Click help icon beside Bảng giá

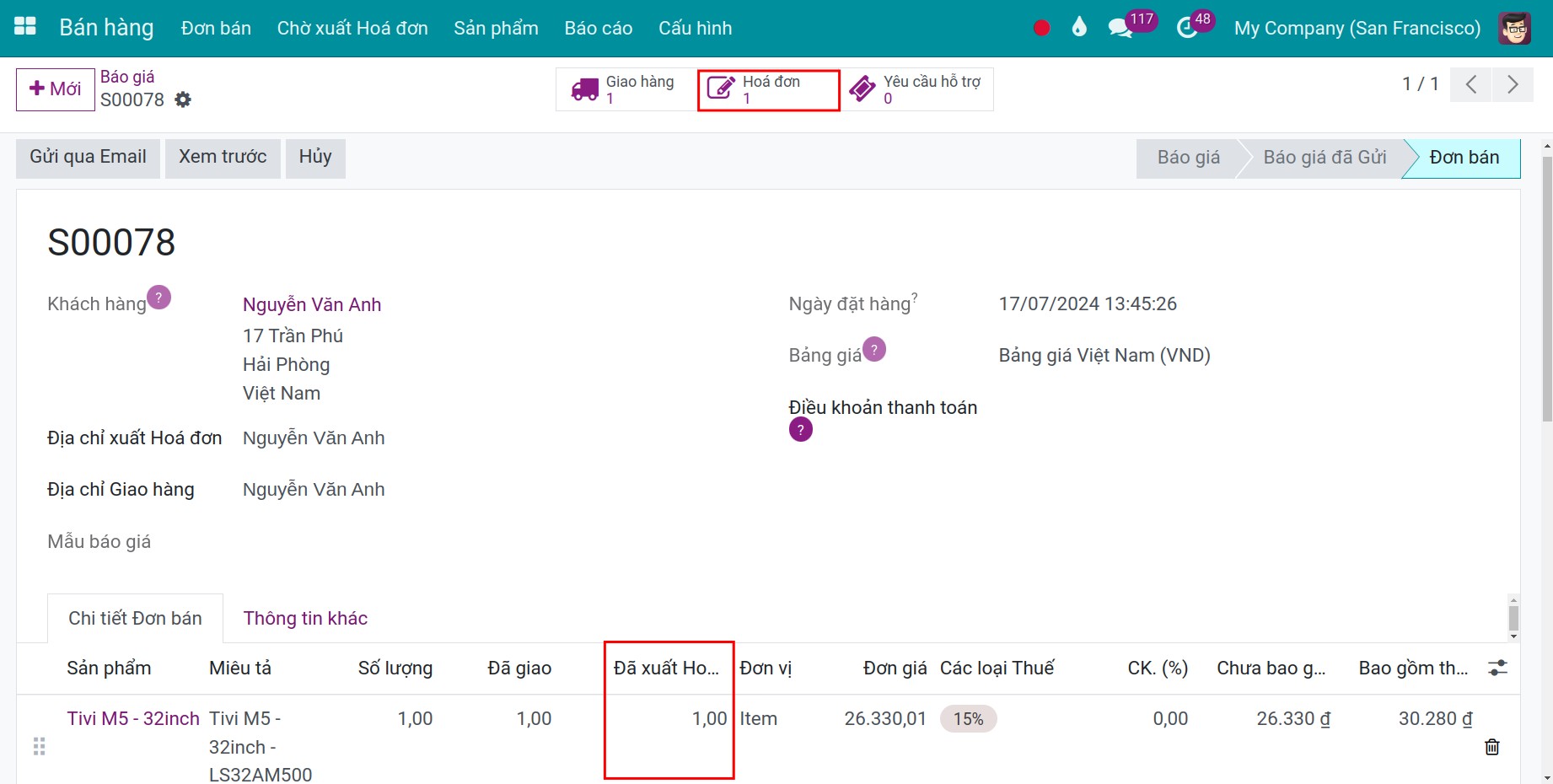pos(874,349)
